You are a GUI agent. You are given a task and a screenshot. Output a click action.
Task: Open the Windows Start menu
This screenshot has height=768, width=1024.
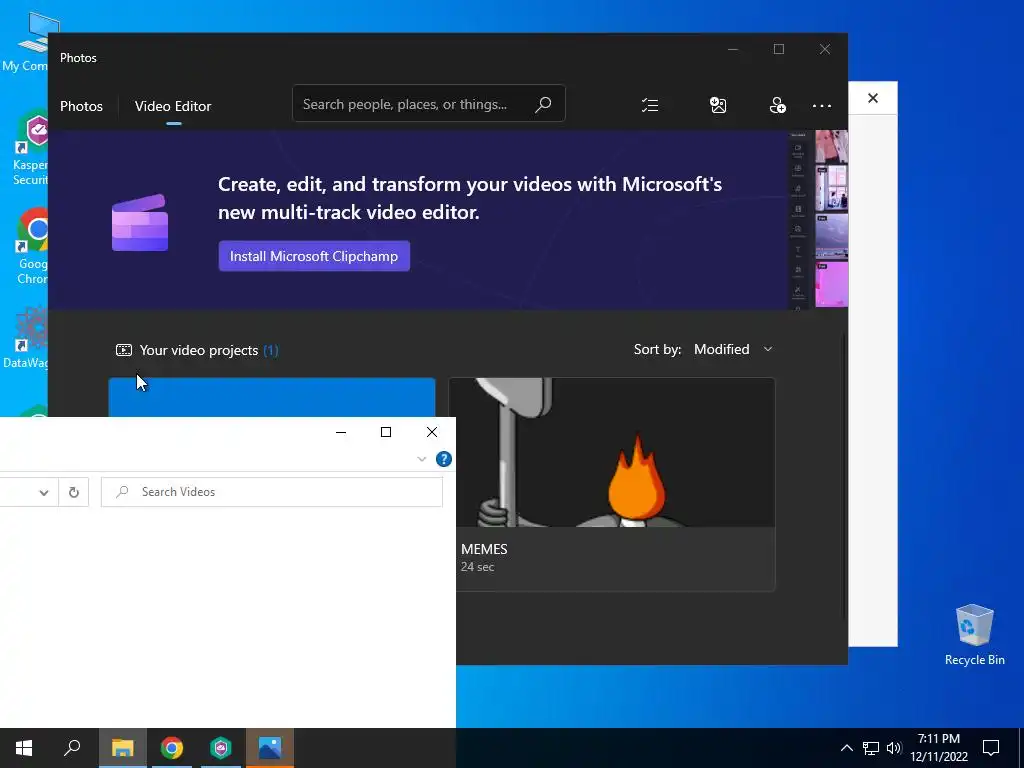[24, 748]
